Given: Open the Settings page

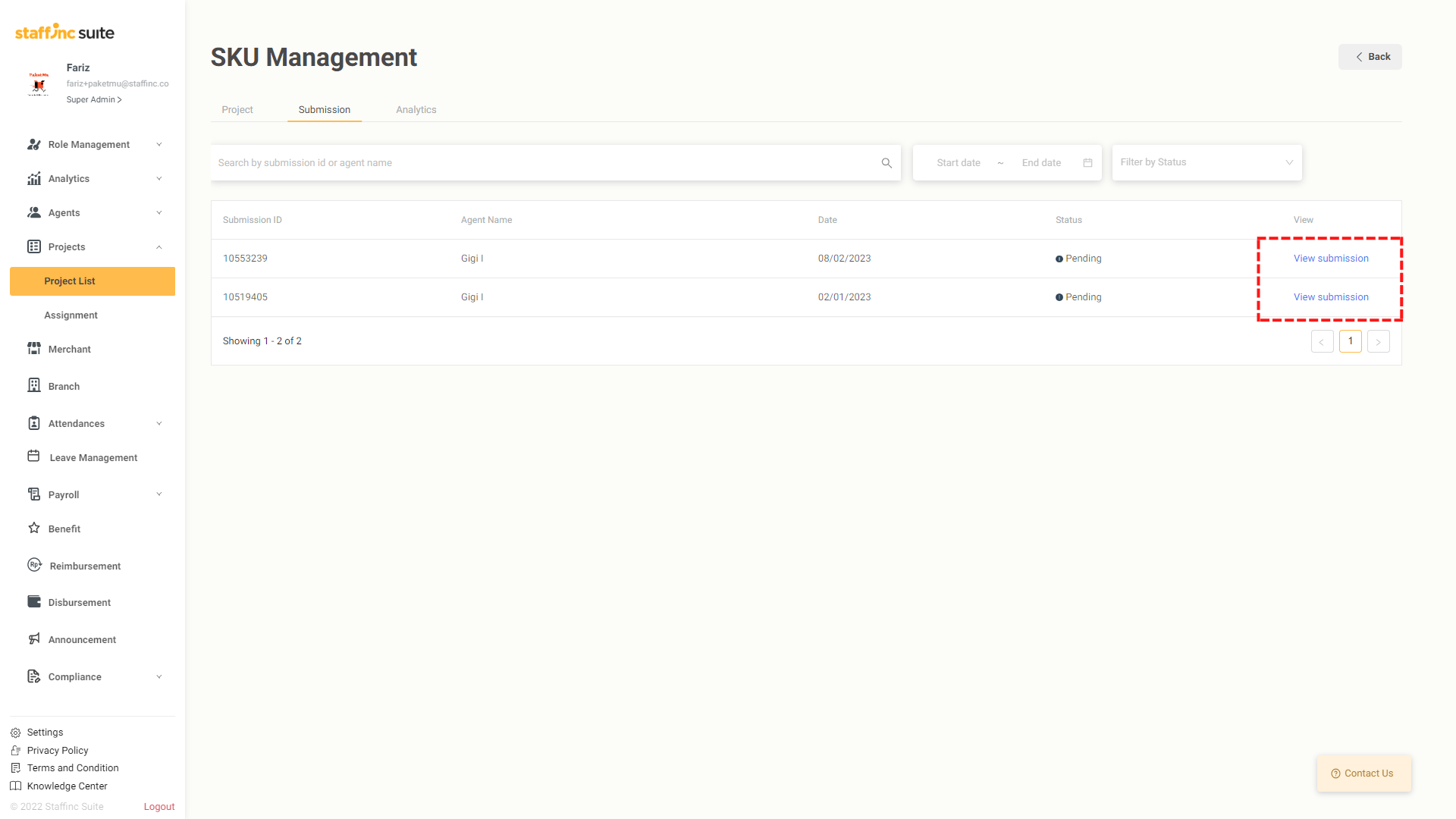Looking at the screenshot, I should click(45, 733).
